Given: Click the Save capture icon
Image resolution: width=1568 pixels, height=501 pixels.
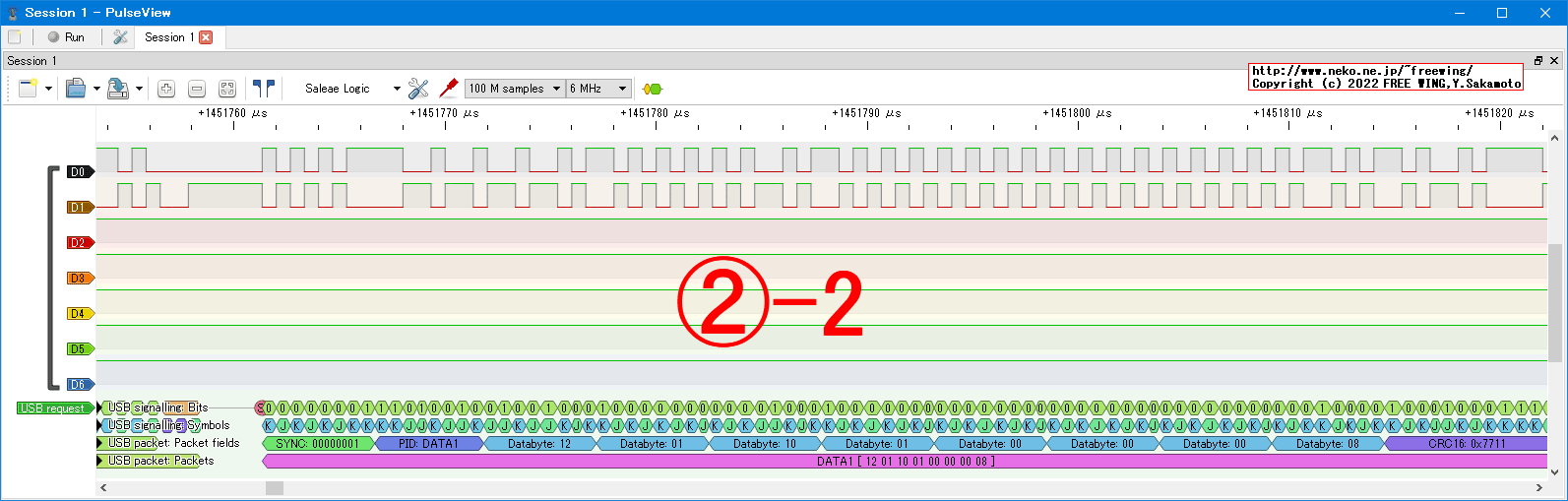Looking at the screenshot, I should point(118,89).
